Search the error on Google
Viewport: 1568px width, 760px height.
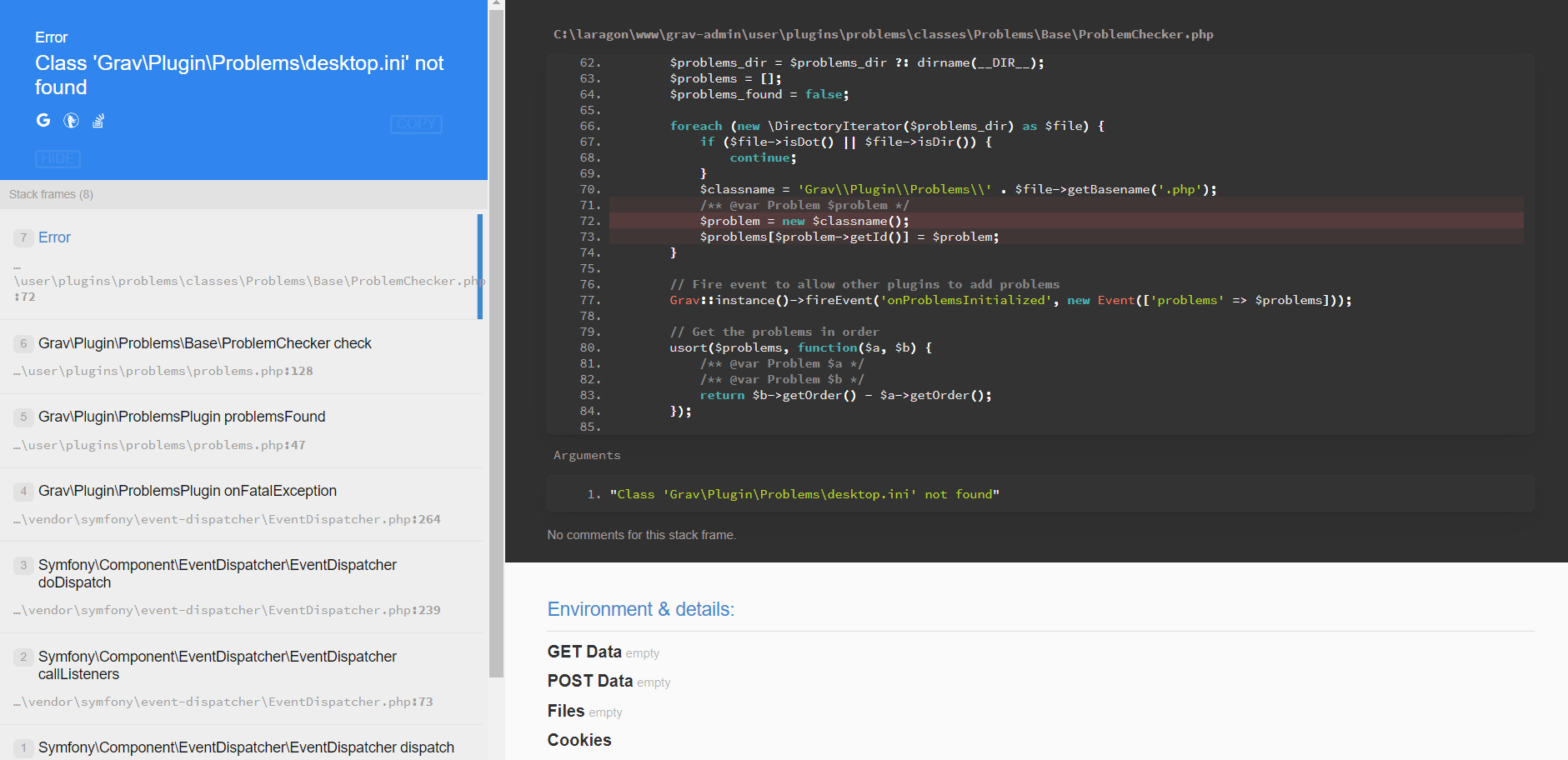[x=43, y=120]
